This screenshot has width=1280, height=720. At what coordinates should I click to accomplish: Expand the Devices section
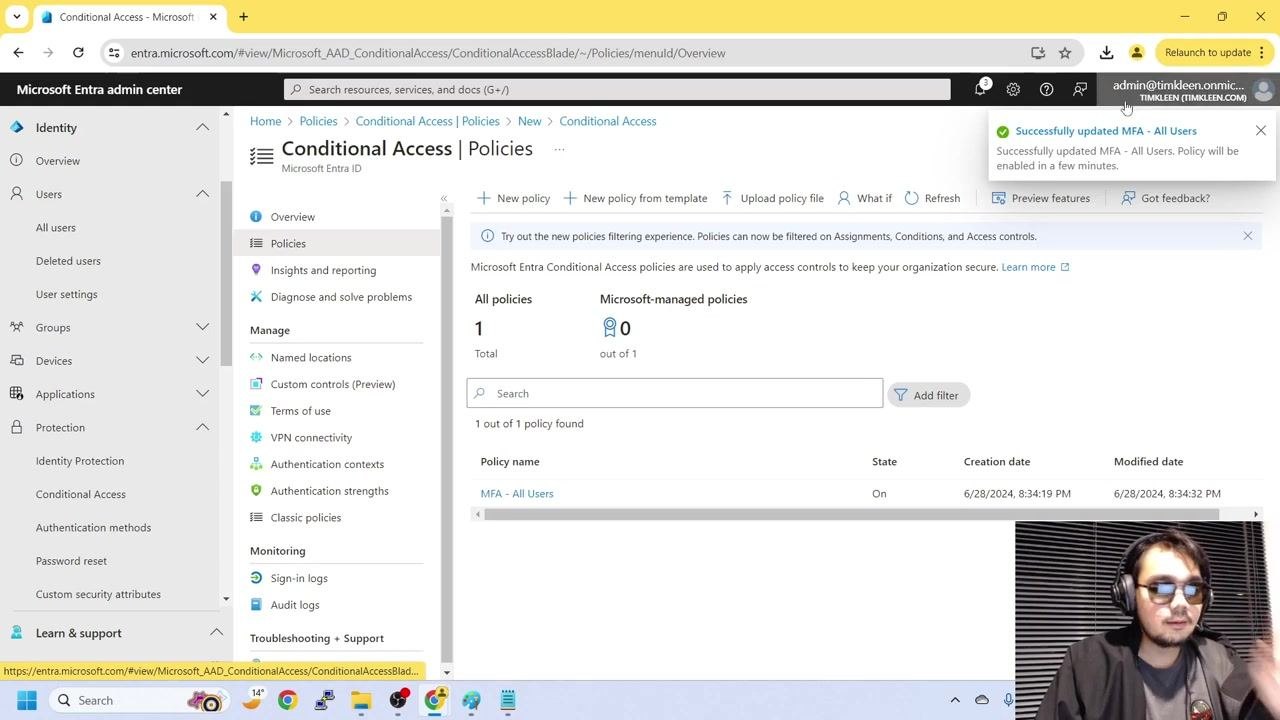[202, 361]
